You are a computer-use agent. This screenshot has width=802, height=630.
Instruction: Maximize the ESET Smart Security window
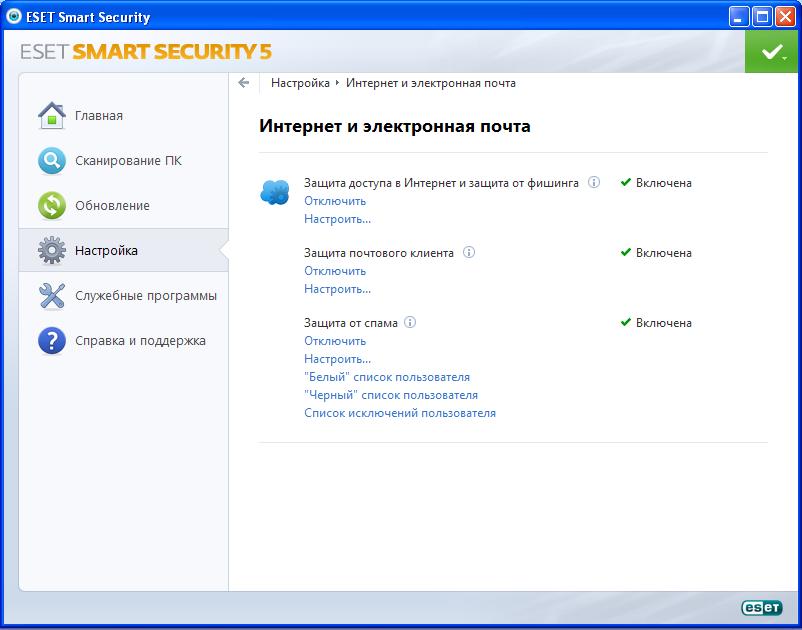pyautogui.click(x=762, y=17)
